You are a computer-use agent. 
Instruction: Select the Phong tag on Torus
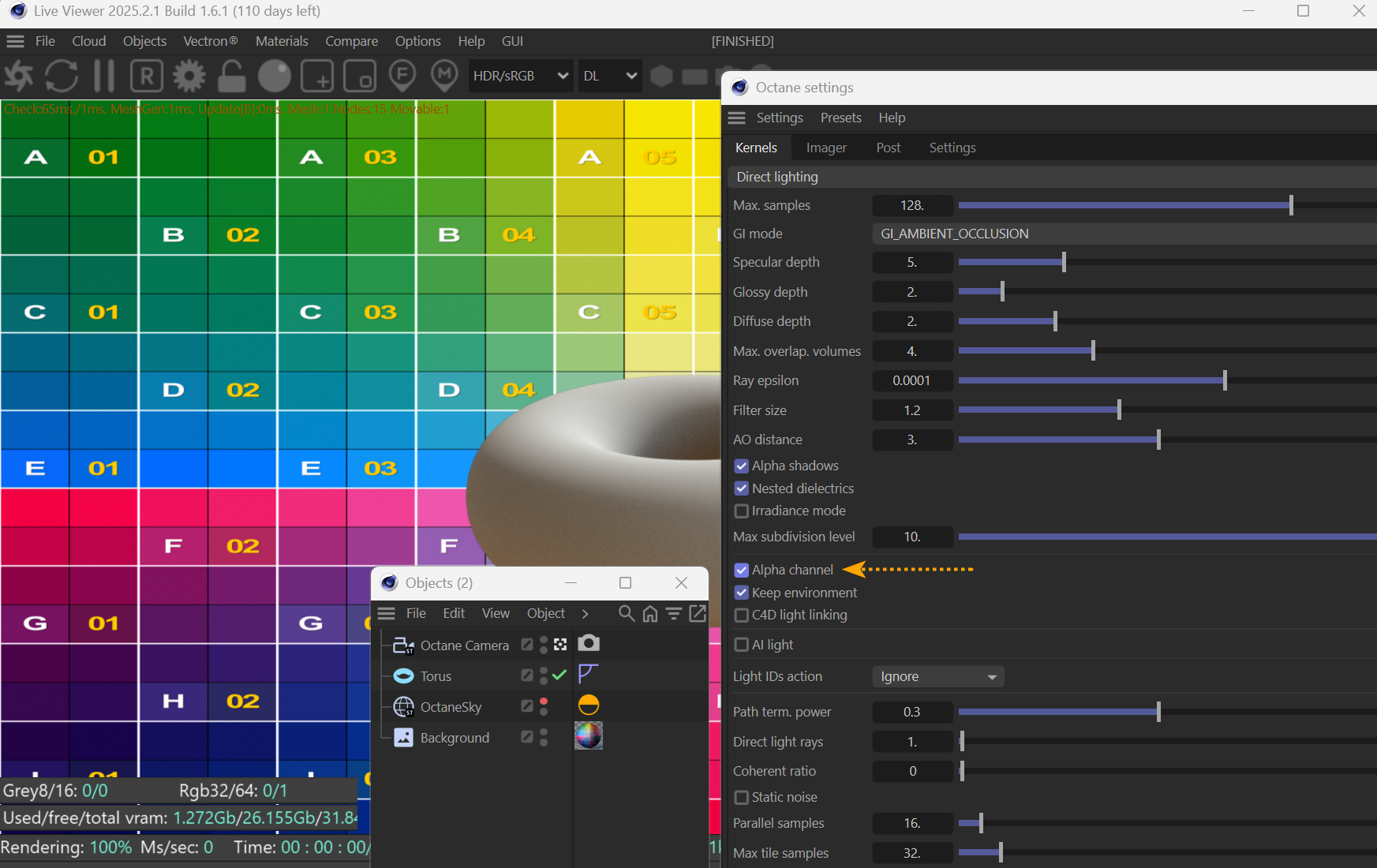pyautogui.click(x=589, y=674)
